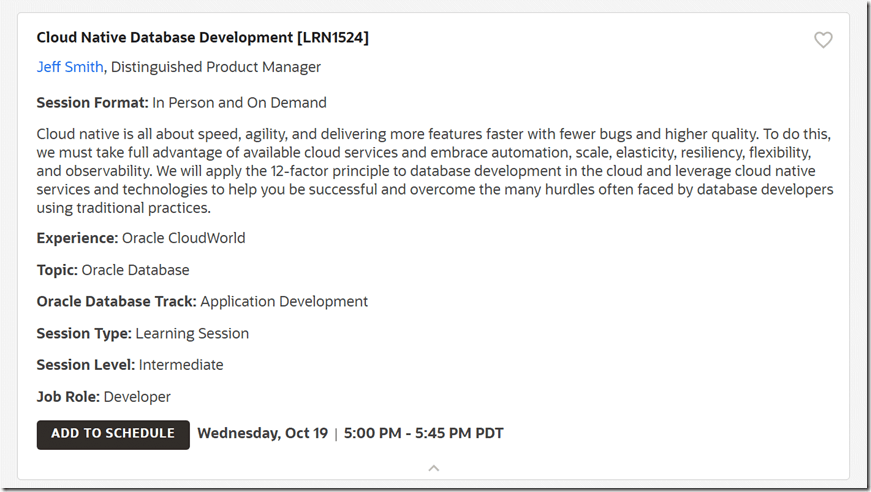Screen dimensions: 871x492
Task: Click the LRN1524 session code
Action: pos(332,38)
